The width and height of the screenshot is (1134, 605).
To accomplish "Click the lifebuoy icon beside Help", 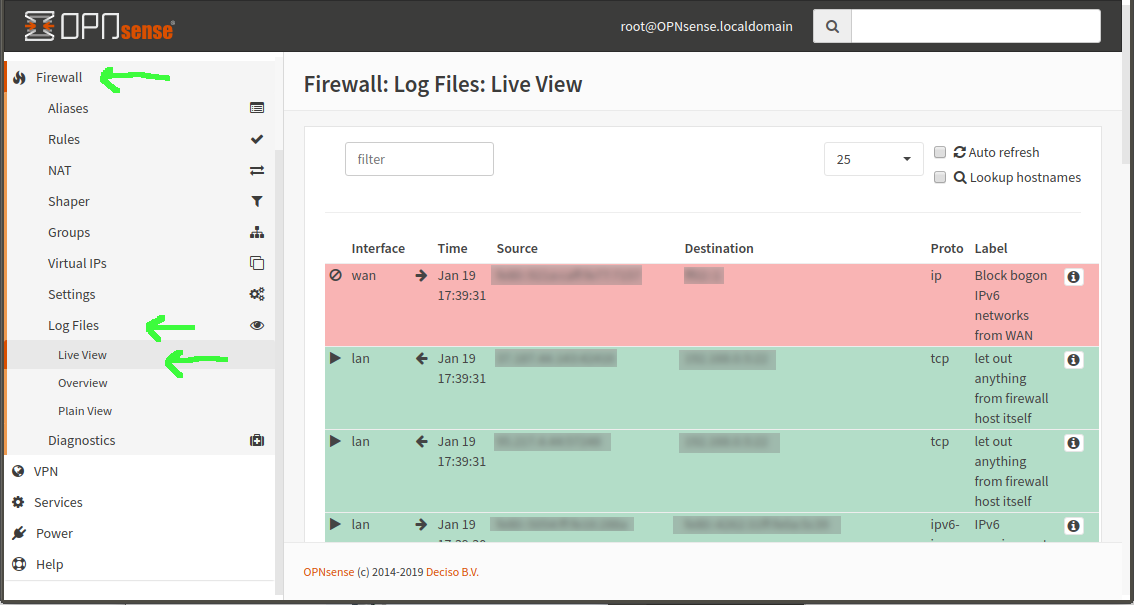I will (x=20, y=565).
